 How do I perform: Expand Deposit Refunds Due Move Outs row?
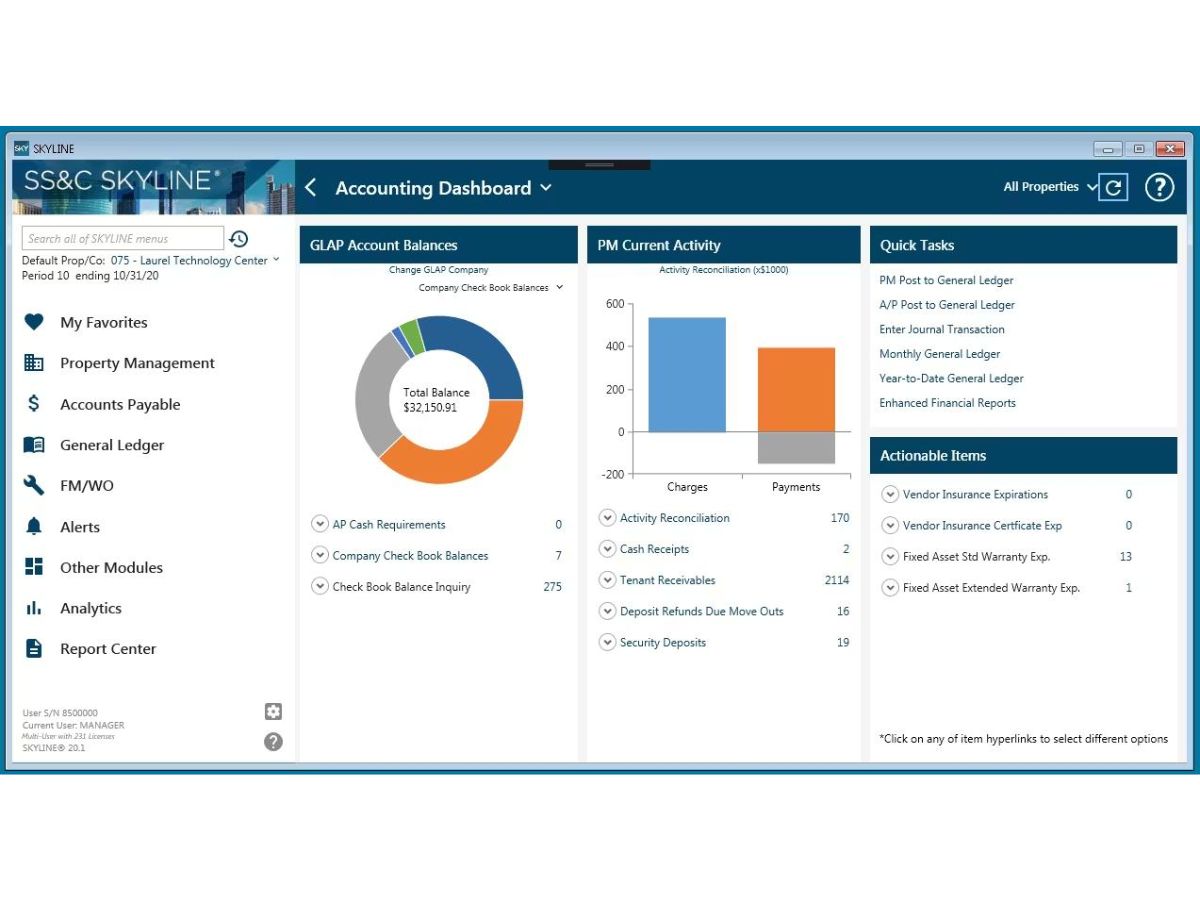tap(607, 611)
